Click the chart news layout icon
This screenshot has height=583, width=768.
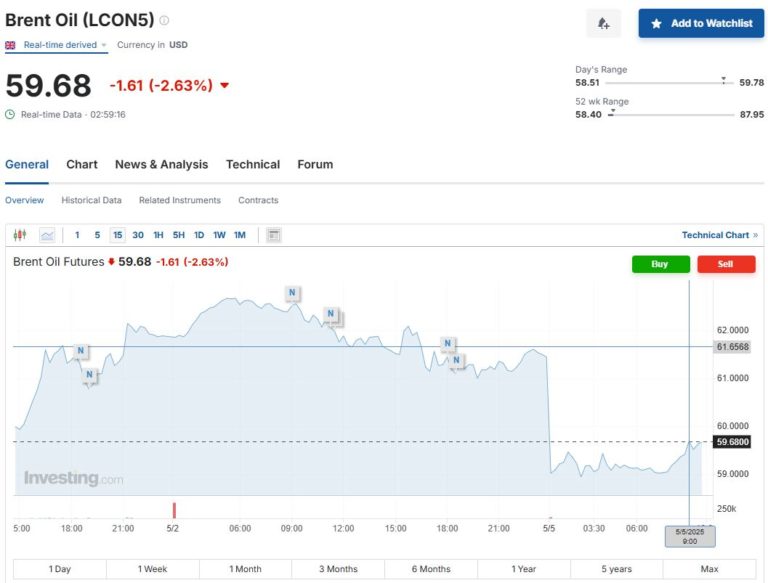click(274, 235)
